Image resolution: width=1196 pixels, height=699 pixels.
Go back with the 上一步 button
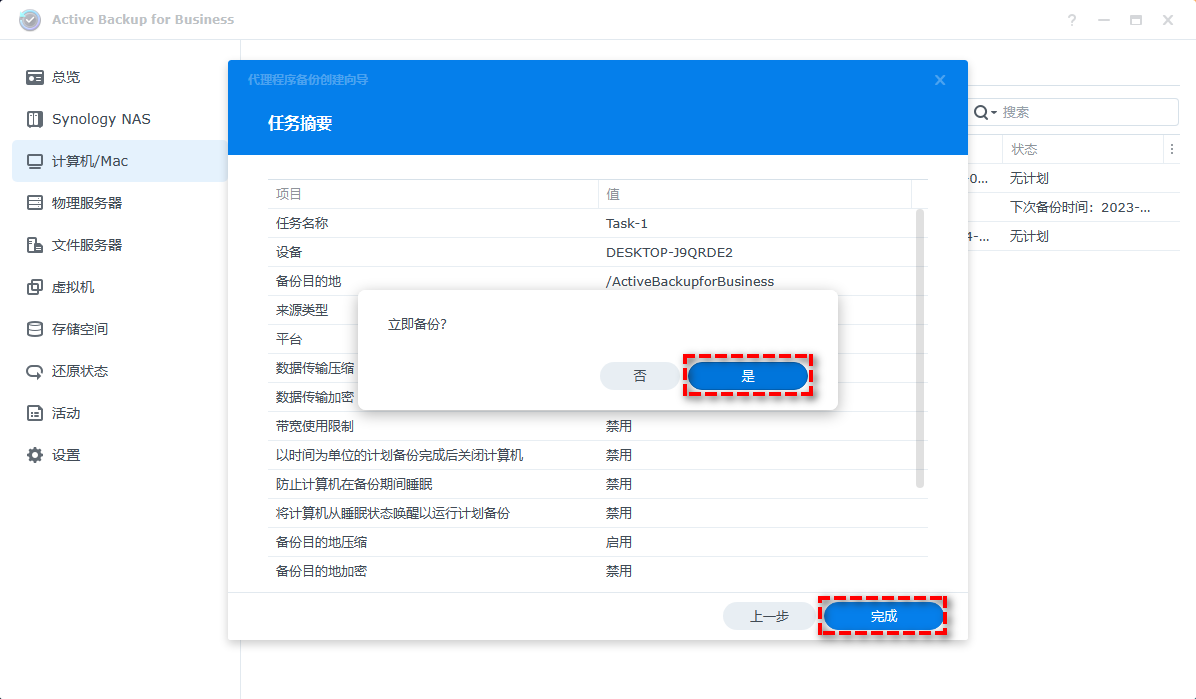769,616
